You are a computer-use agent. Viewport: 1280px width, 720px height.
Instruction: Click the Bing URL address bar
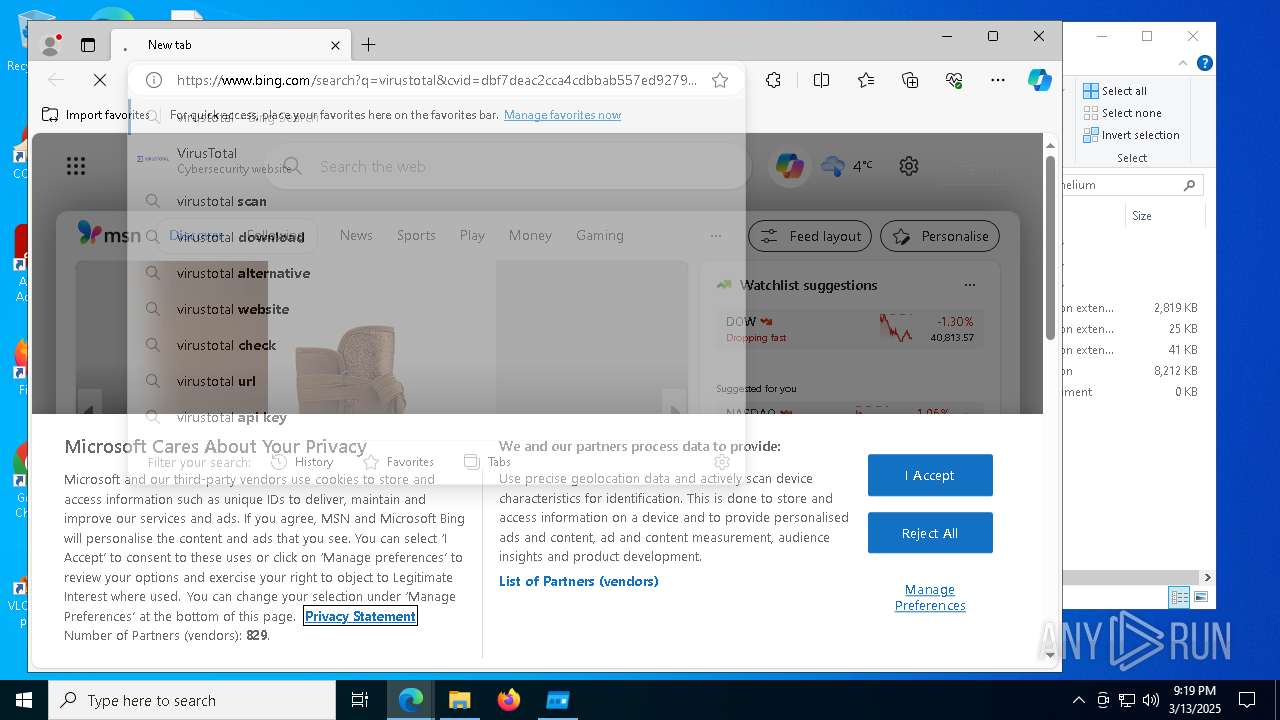coord(437,80)
